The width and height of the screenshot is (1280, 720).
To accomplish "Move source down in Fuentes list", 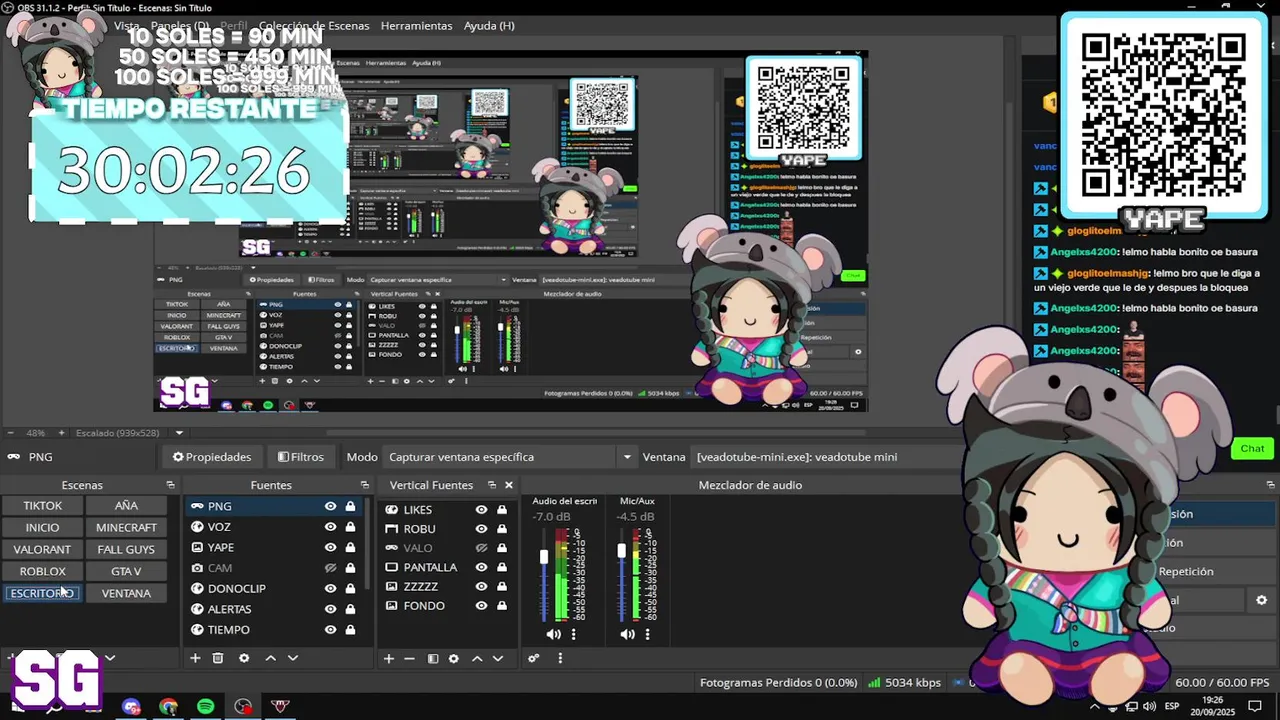I will pyautogui.click(x=293, y=658).
